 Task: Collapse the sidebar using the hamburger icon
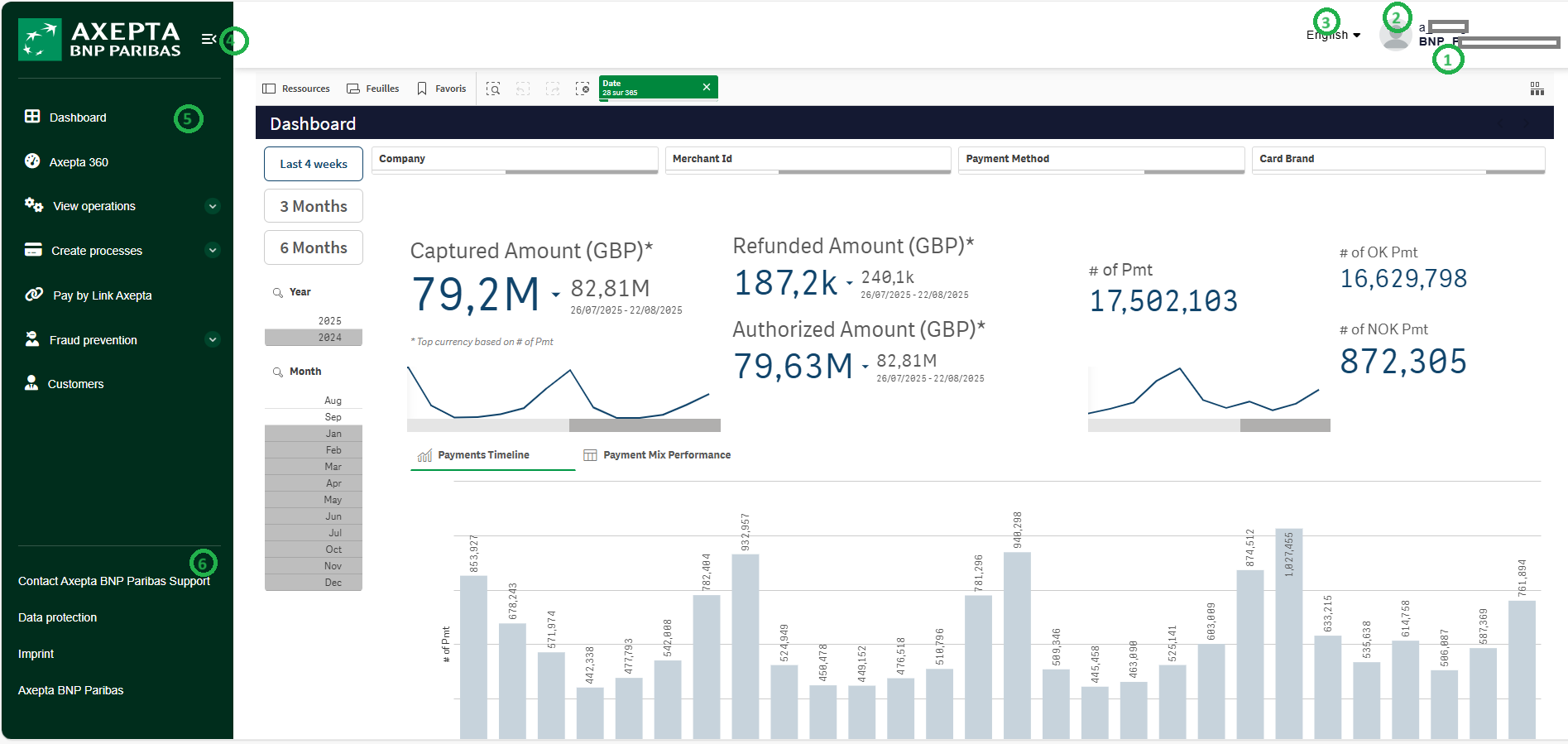(x=209, y=39)
